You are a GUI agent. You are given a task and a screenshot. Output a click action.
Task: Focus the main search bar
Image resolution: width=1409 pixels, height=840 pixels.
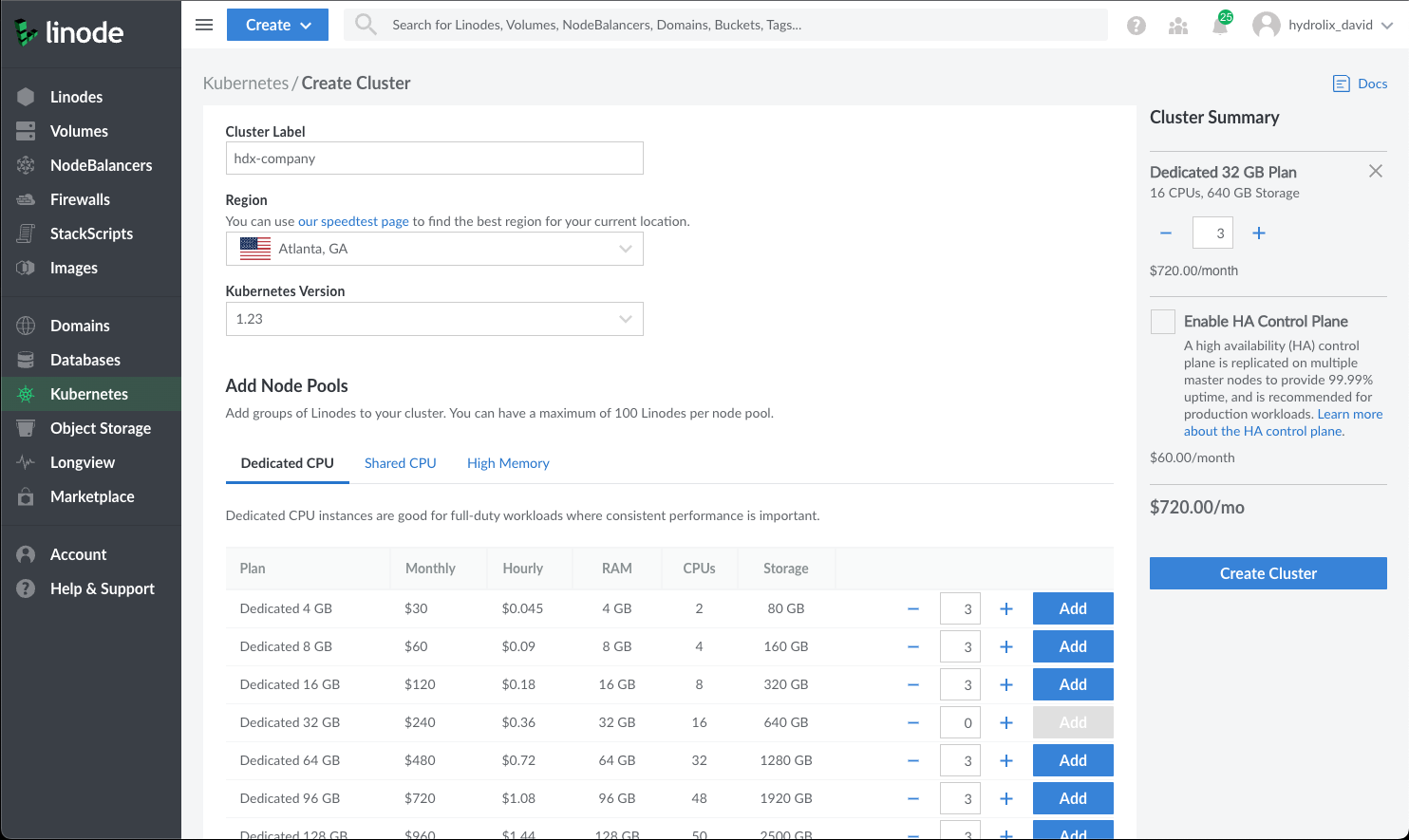[726, 25]
